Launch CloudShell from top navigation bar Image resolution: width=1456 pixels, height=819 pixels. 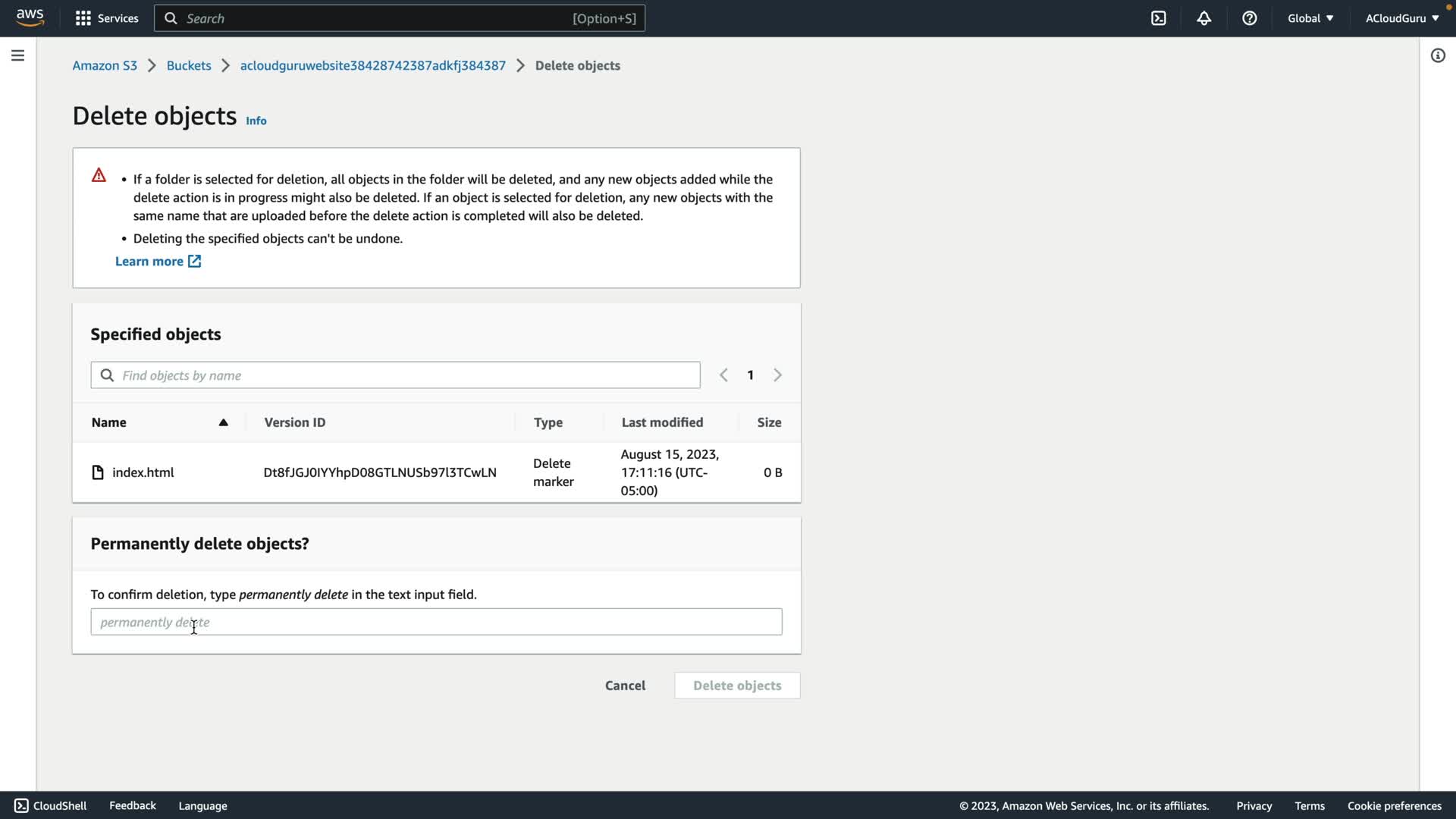(1158, 18)
